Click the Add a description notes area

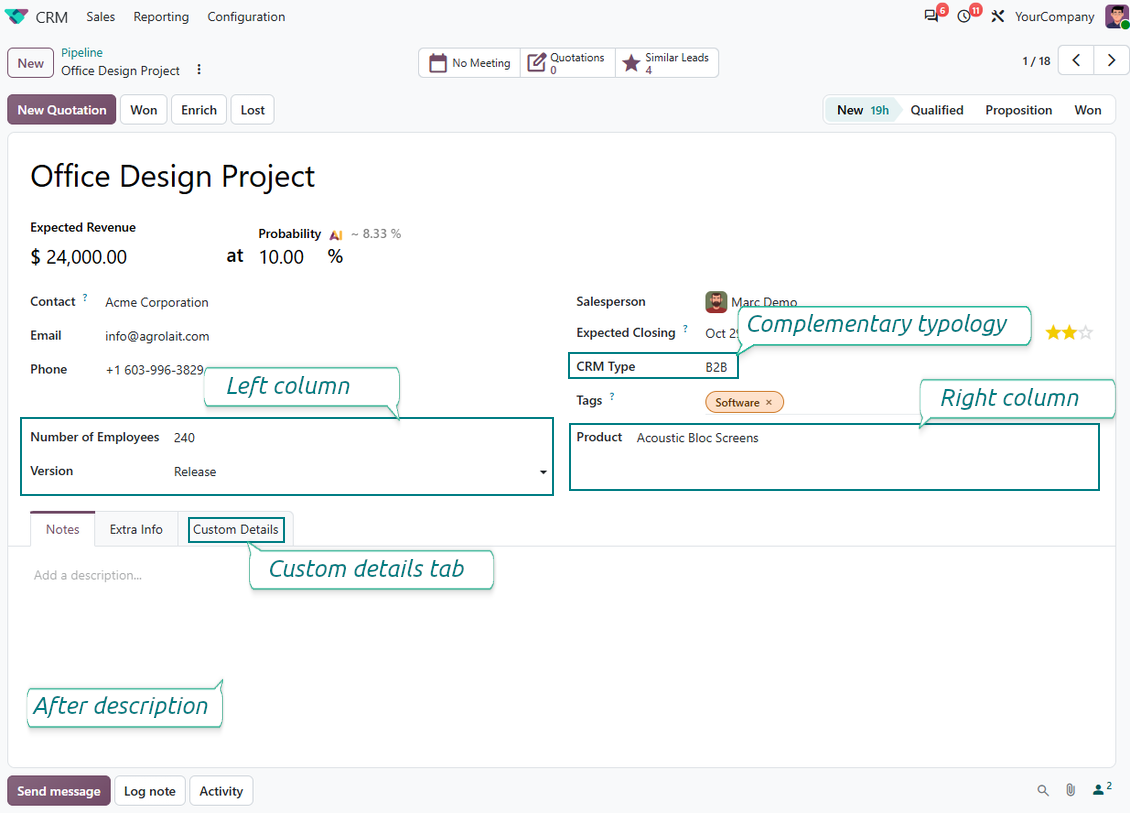coord(88,575)
